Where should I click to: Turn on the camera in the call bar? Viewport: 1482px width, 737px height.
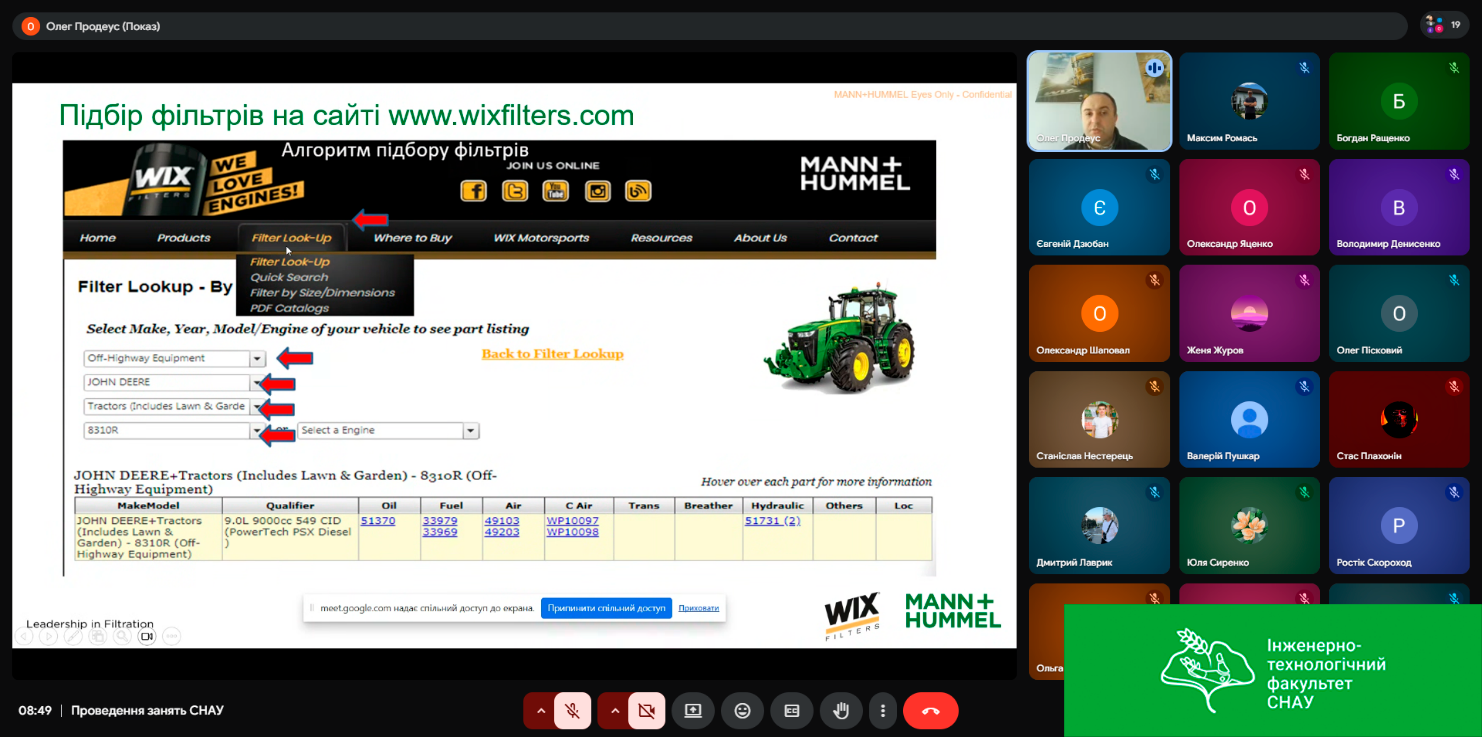[647, 711]
